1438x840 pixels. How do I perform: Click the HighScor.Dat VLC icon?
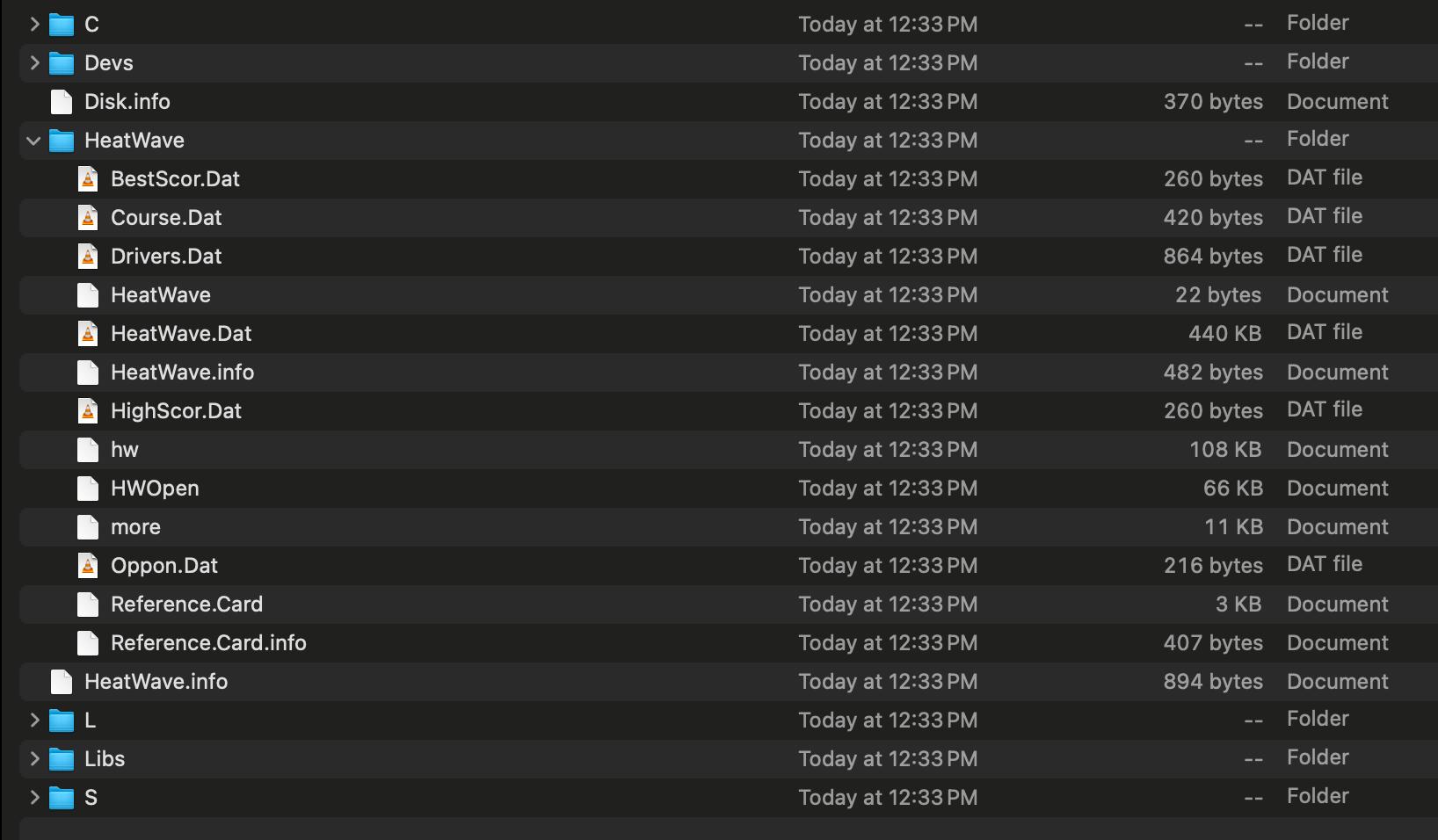pyautogui.click(x=88, y=411)
